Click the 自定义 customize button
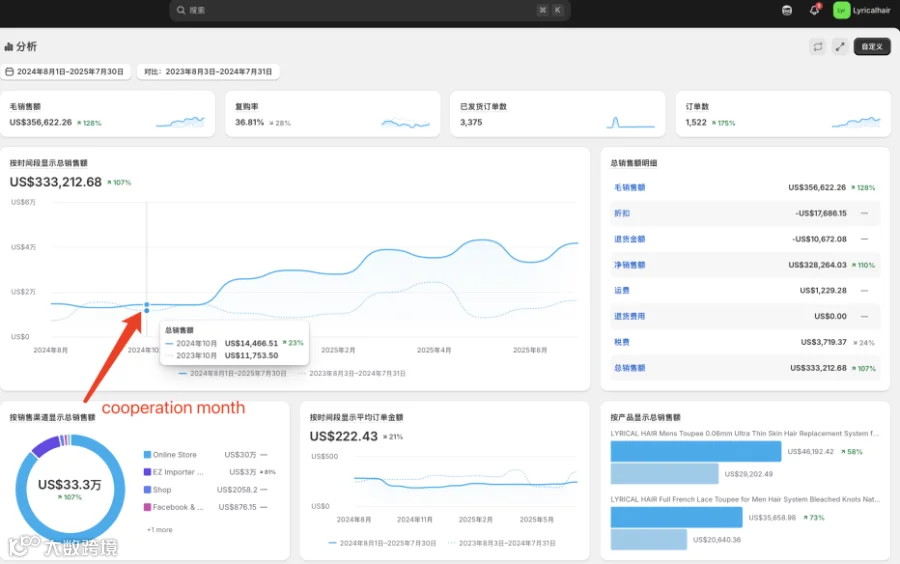This screenshot has width=900, height=564. (x=872, y=46)
